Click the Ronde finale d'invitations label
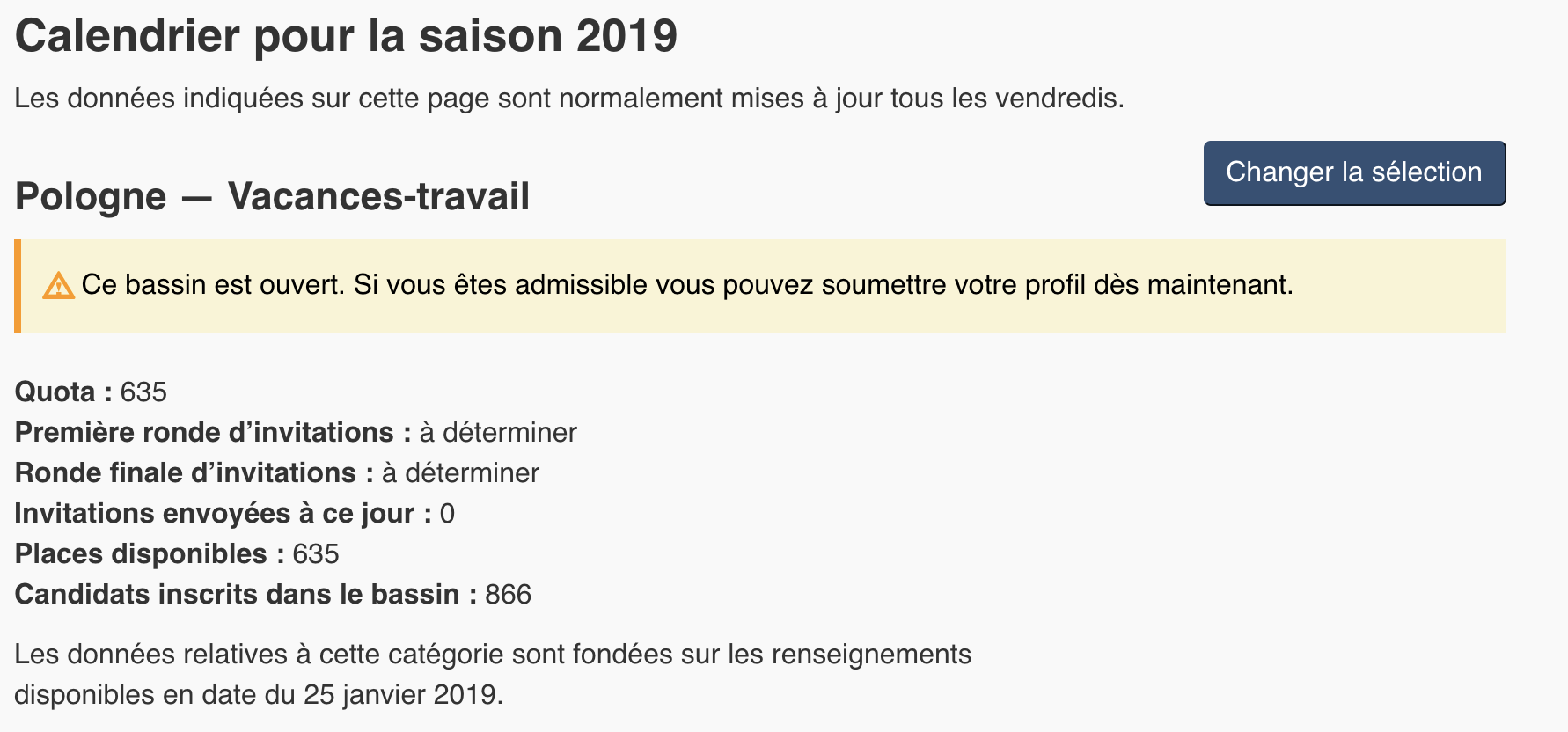Image resolution: width=1568 pixels, height=732 pixels. point(194,472)
